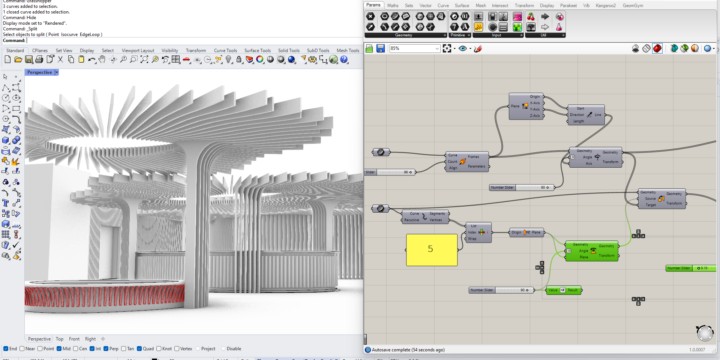The image size is (720, 360).
Task: Enable the Near osnap checkbox
Action: pos(22,349)
